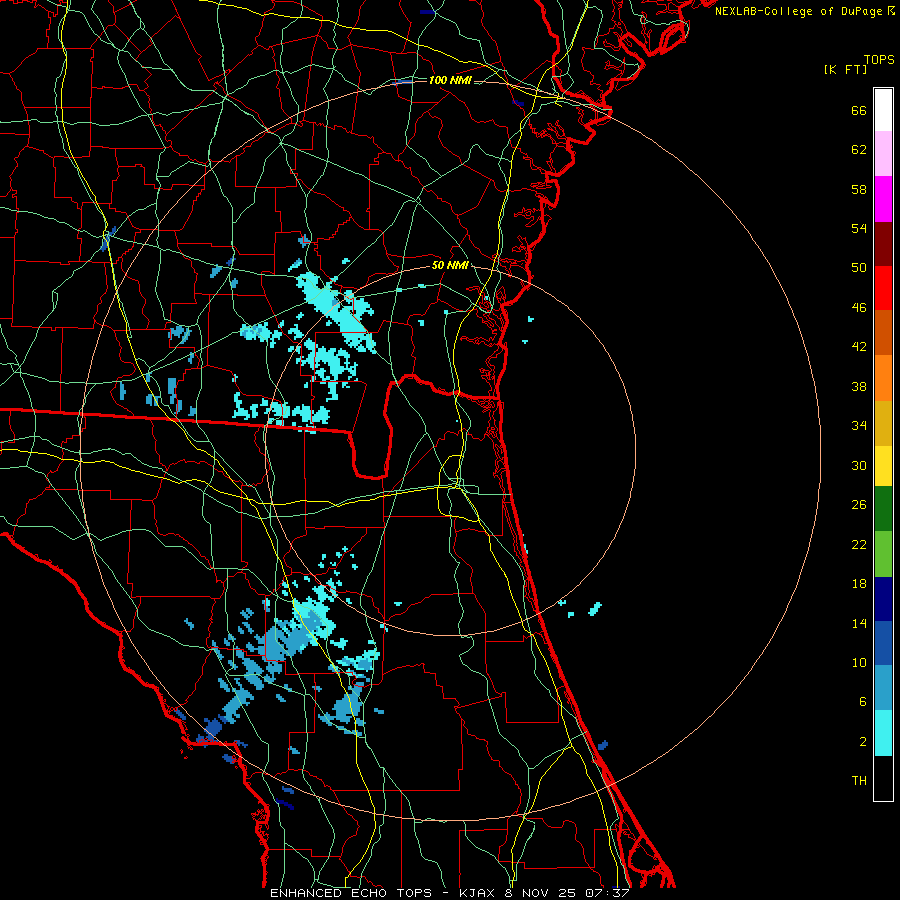Viewport: 900px width, 900px height.
Task: Click the "22" legend value
Action: pyautogui.click(x=859, y=544)
